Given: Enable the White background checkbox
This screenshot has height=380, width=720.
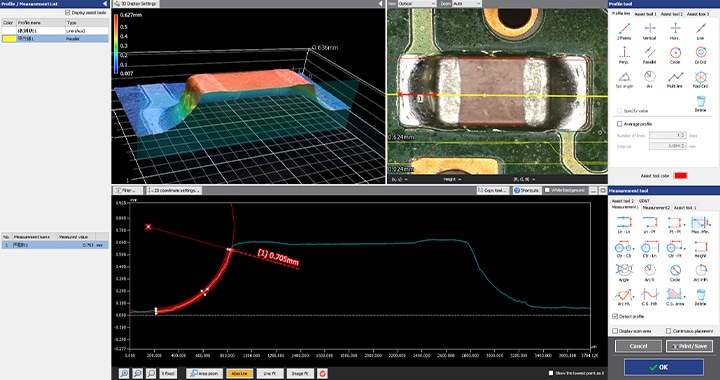Looking at the screenshot, I should click(x=547, y=190).
